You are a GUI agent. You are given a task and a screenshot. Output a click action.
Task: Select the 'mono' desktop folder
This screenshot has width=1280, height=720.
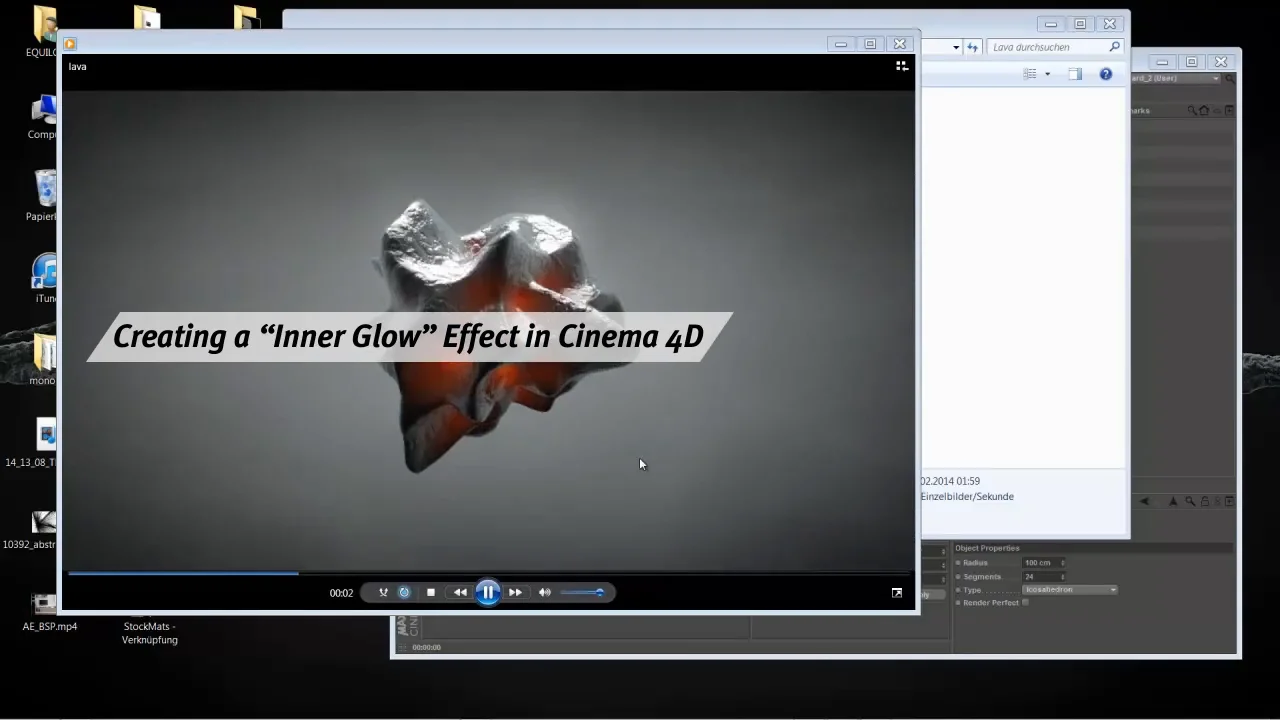coord(43,361)
